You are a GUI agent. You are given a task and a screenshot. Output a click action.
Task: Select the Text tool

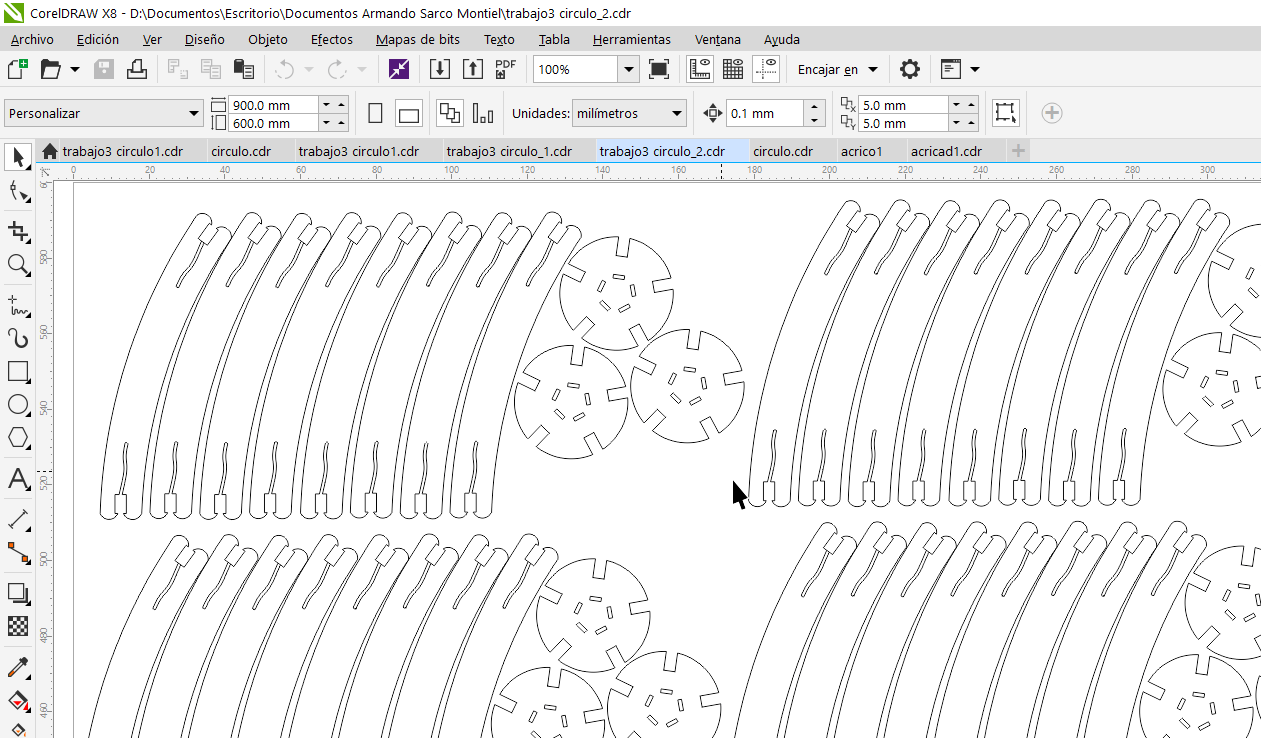(x=18, y=479)
